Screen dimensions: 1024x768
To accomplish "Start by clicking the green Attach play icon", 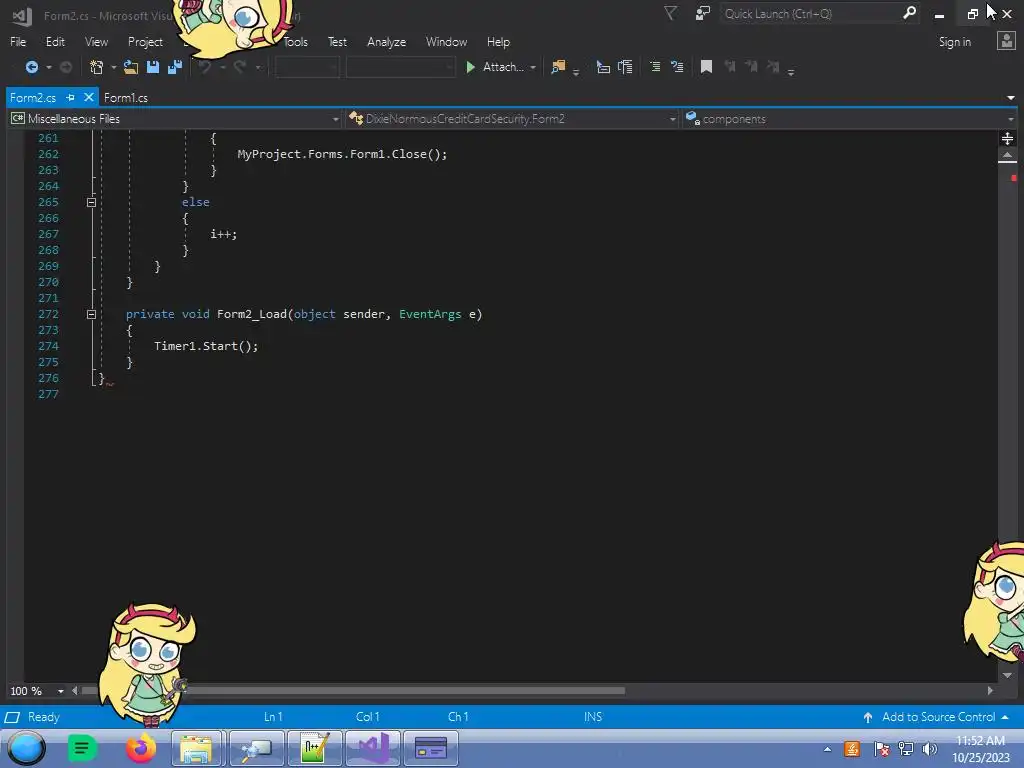I will (470, 67).
